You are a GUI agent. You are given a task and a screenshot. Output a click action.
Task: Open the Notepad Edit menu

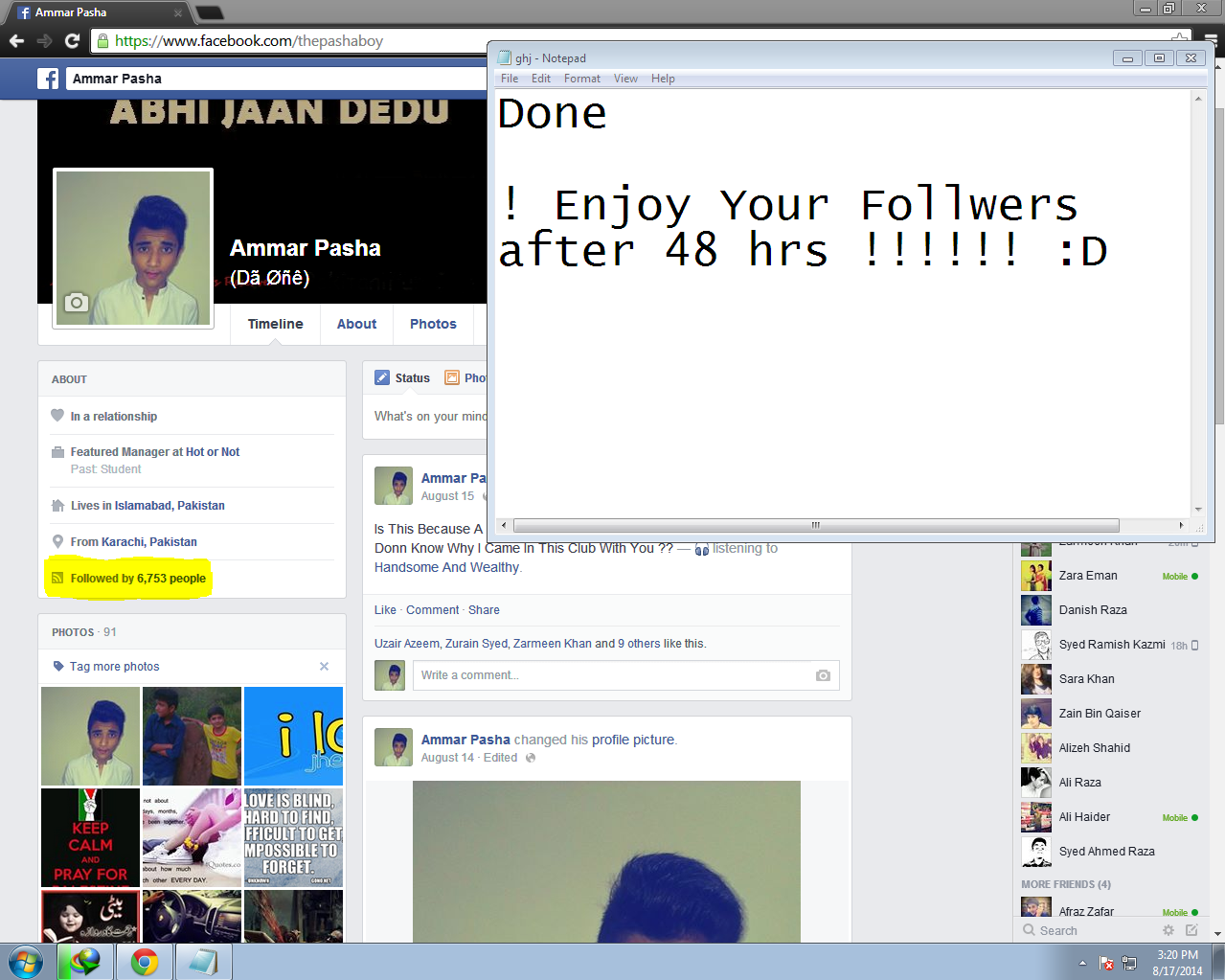pyautogui.click(x=541, y=79)
